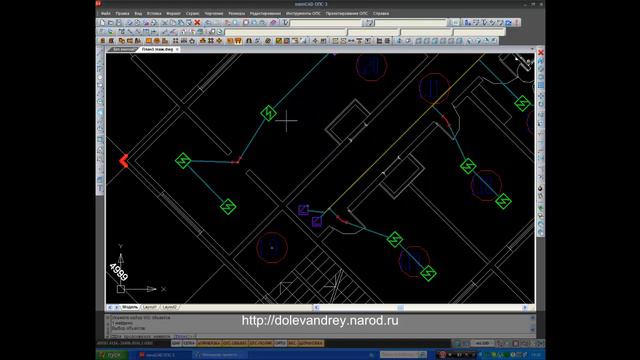Click the second taskbar window button
The width and height of the screenshot is (640, 360).
coord(220,355)
